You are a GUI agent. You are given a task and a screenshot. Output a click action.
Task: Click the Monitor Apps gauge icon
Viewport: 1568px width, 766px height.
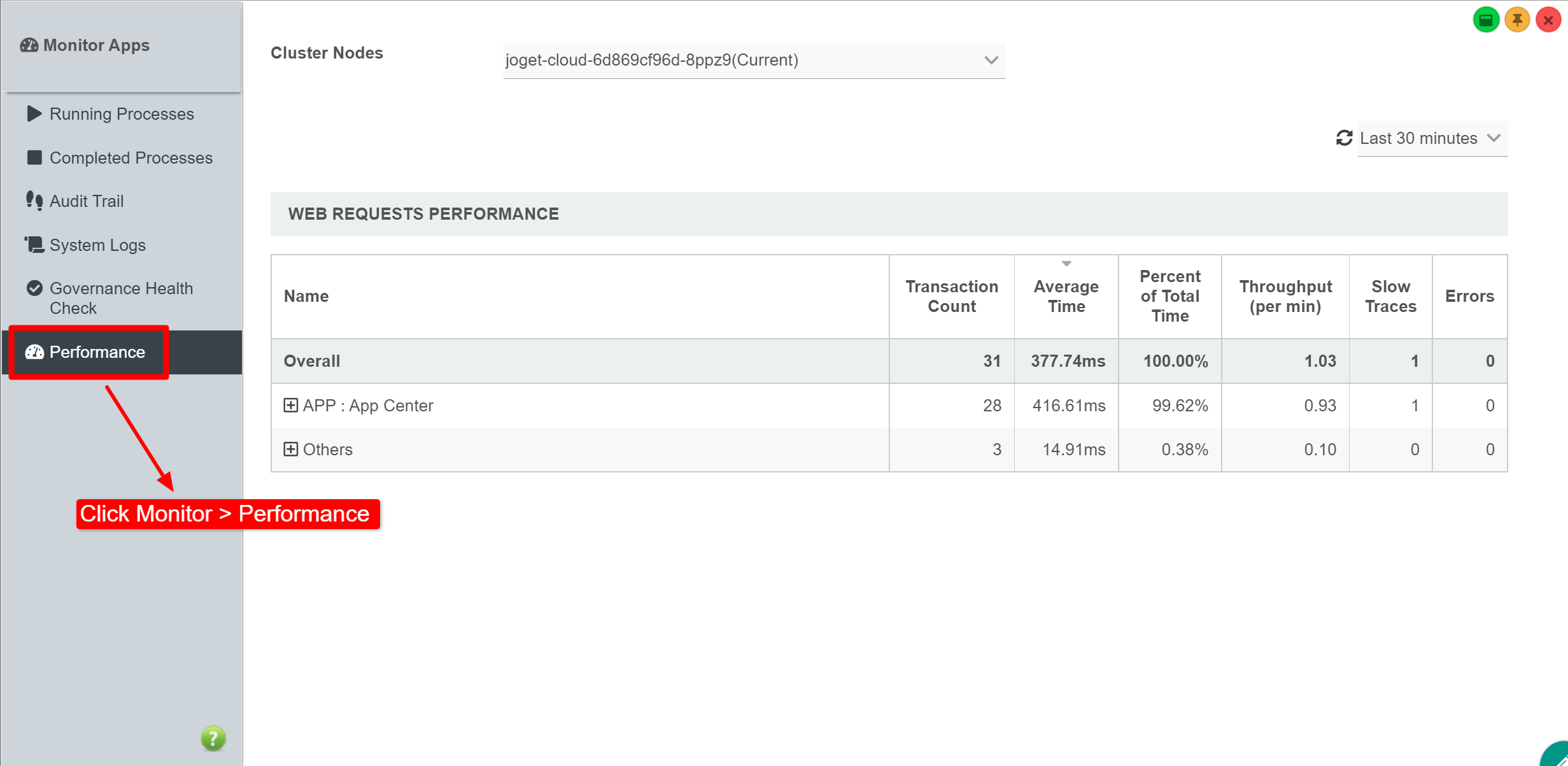[29, 45]
